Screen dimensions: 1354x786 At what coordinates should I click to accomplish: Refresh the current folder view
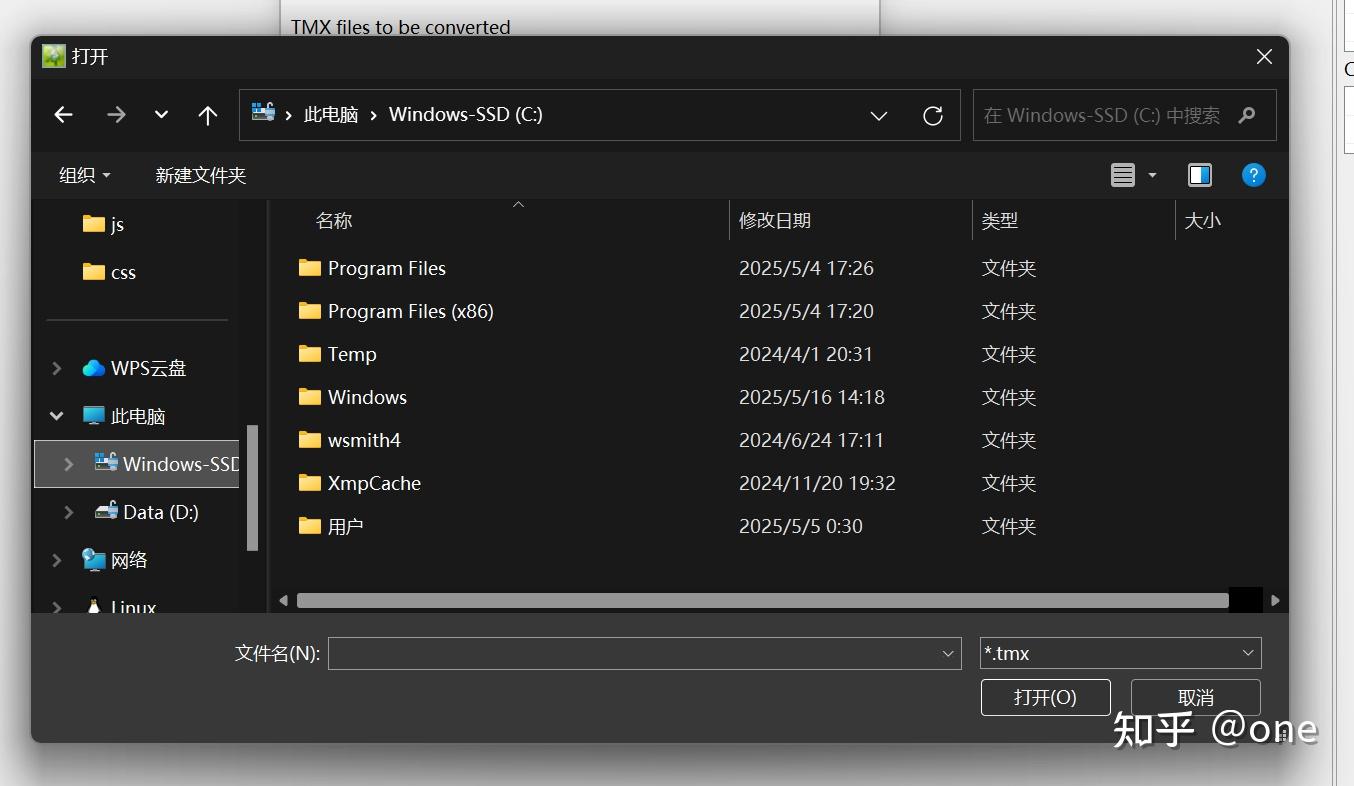pos(932,115)
